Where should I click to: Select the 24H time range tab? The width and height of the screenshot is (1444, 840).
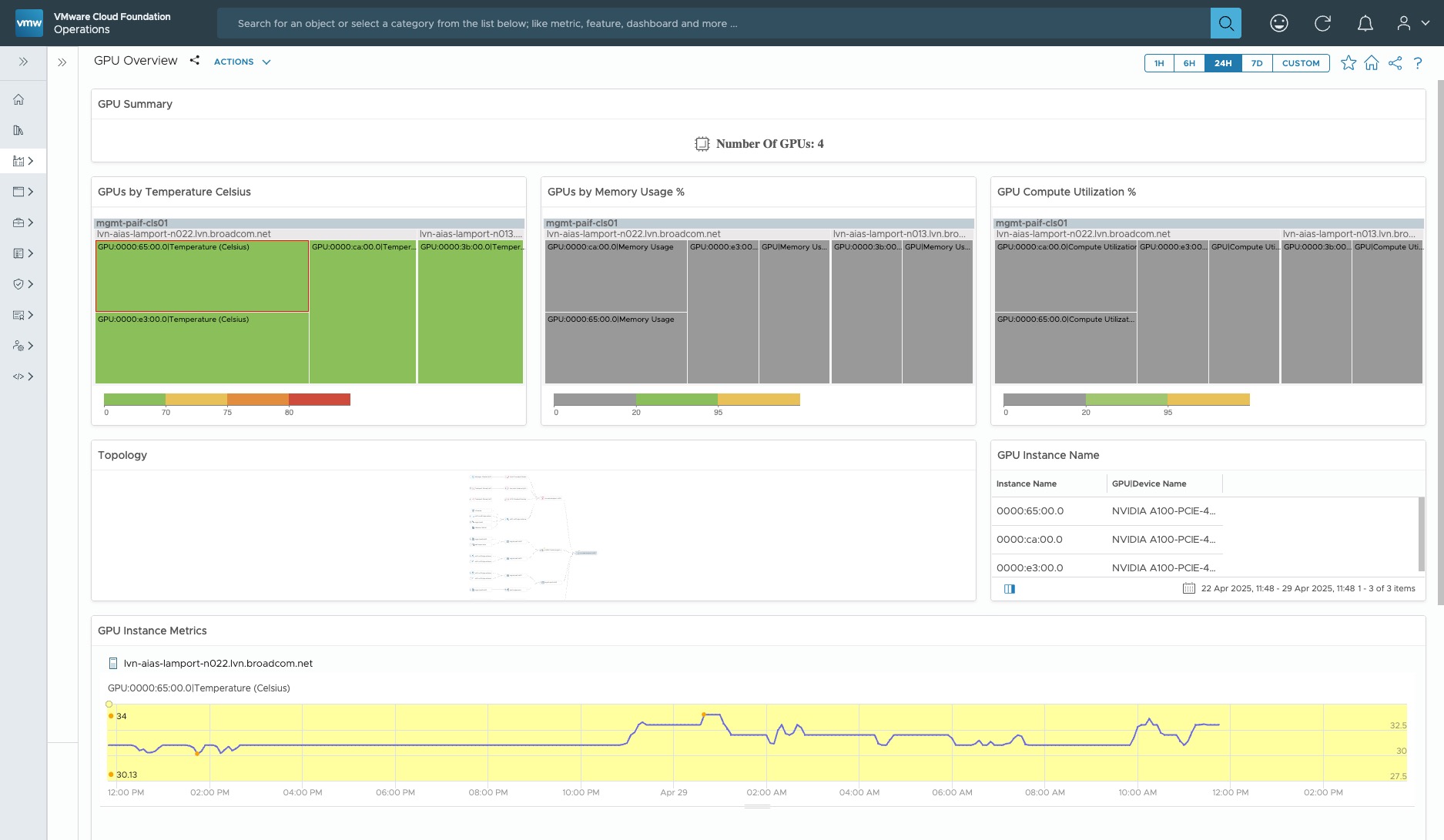click(x=1223, y=63)
